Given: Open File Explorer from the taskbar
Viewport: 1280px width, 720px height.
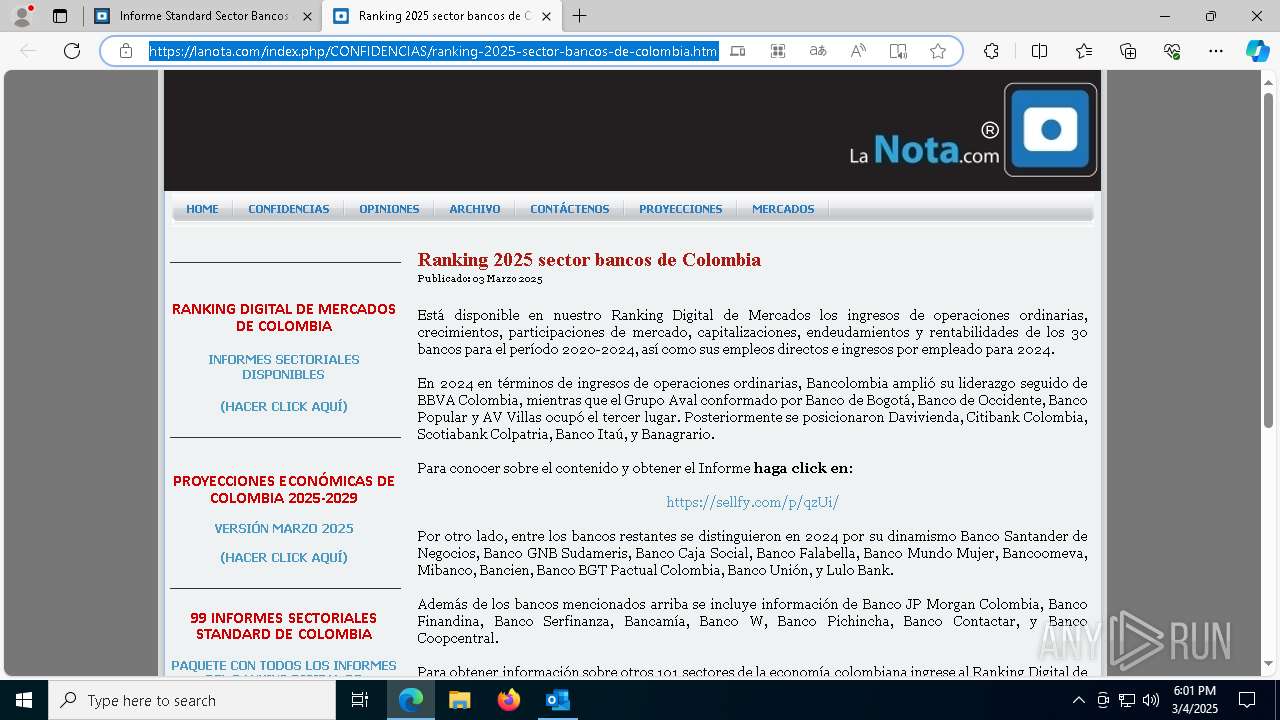Looking at the screenshot, I should [459, 700].
